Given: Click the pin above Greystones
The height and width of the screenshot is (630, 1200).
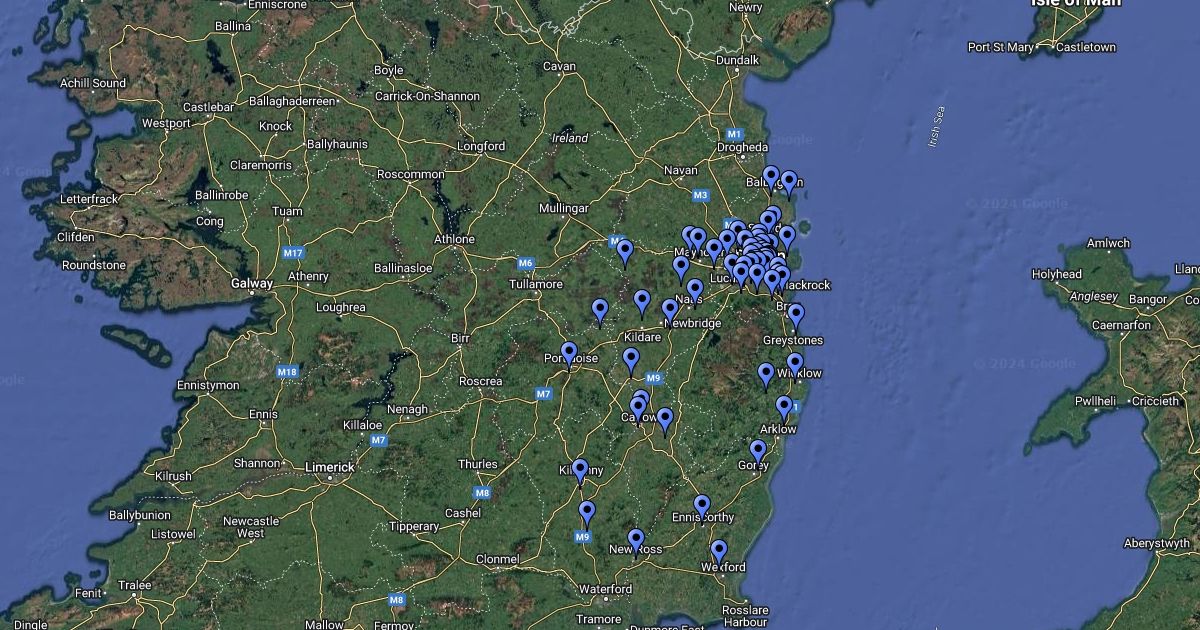Looking at the screenshot, I should pyautogui.click(x=796, y=317).
